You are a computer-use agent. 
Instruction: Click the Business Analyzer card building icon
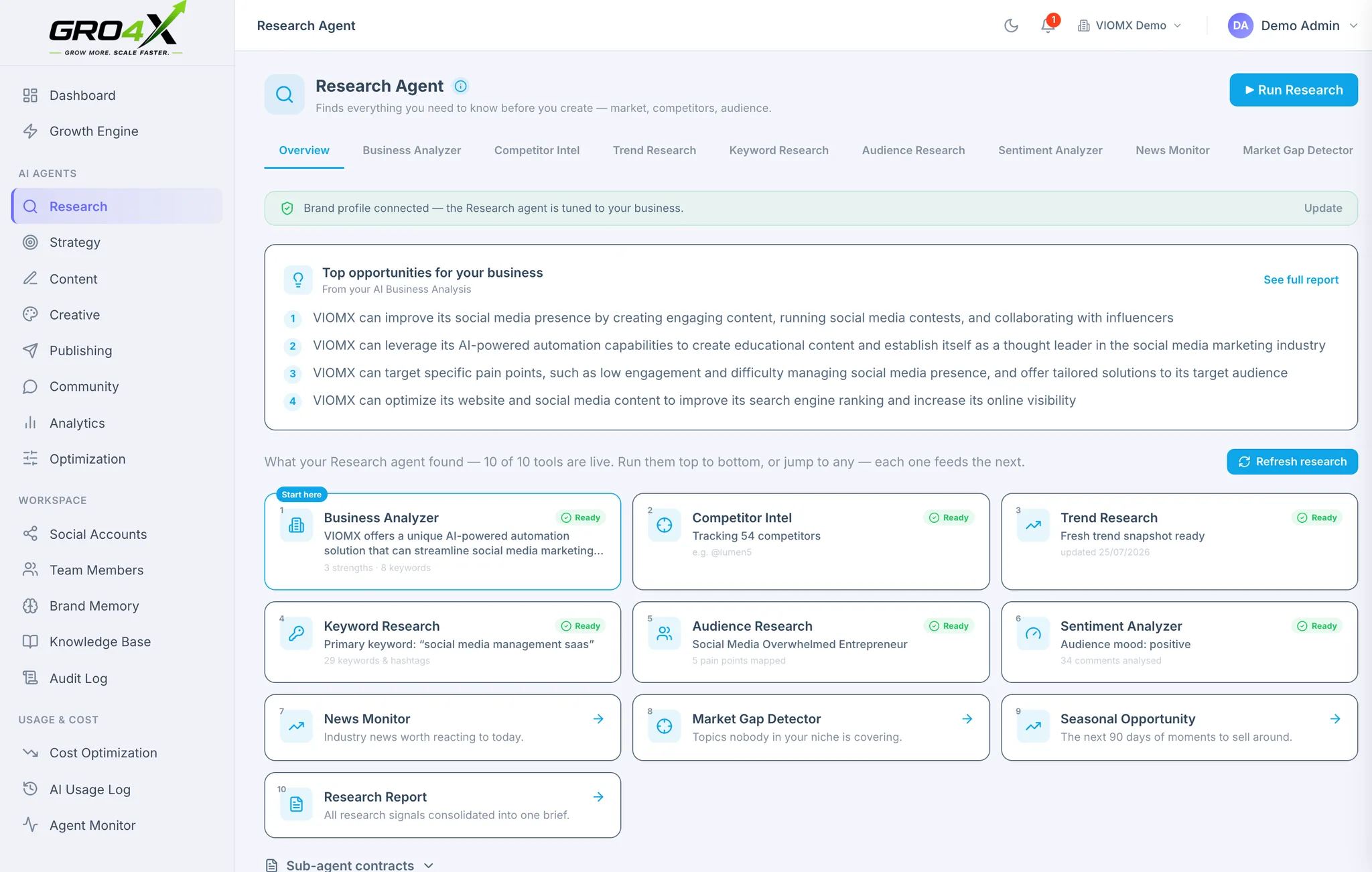(296, 525)
